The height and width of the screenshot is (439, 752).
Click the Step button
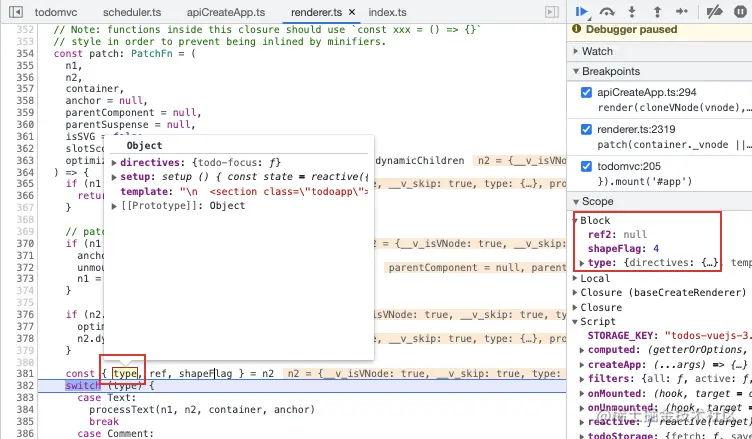682,12
